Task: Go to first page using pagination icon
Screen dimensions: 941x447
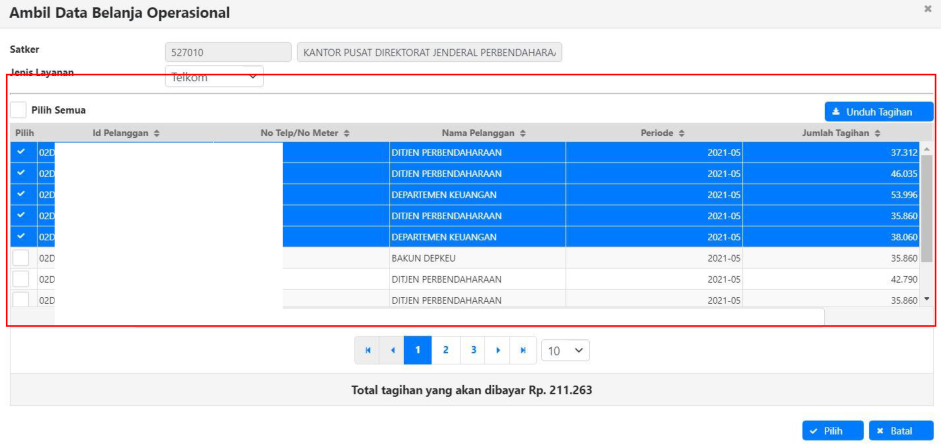Action: 367,351
